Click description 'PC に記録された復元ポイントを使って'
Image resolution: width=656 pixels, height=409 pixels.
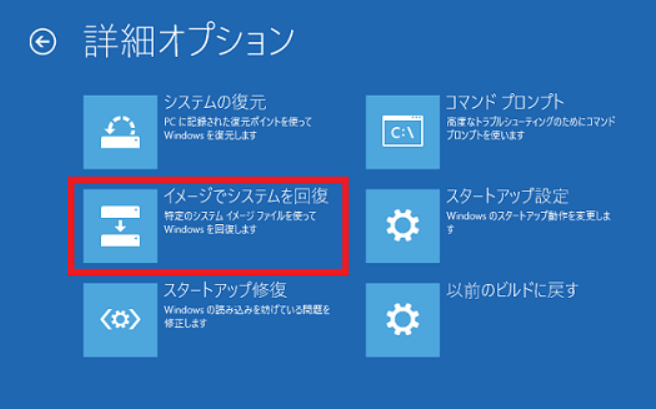coord(238,122)
